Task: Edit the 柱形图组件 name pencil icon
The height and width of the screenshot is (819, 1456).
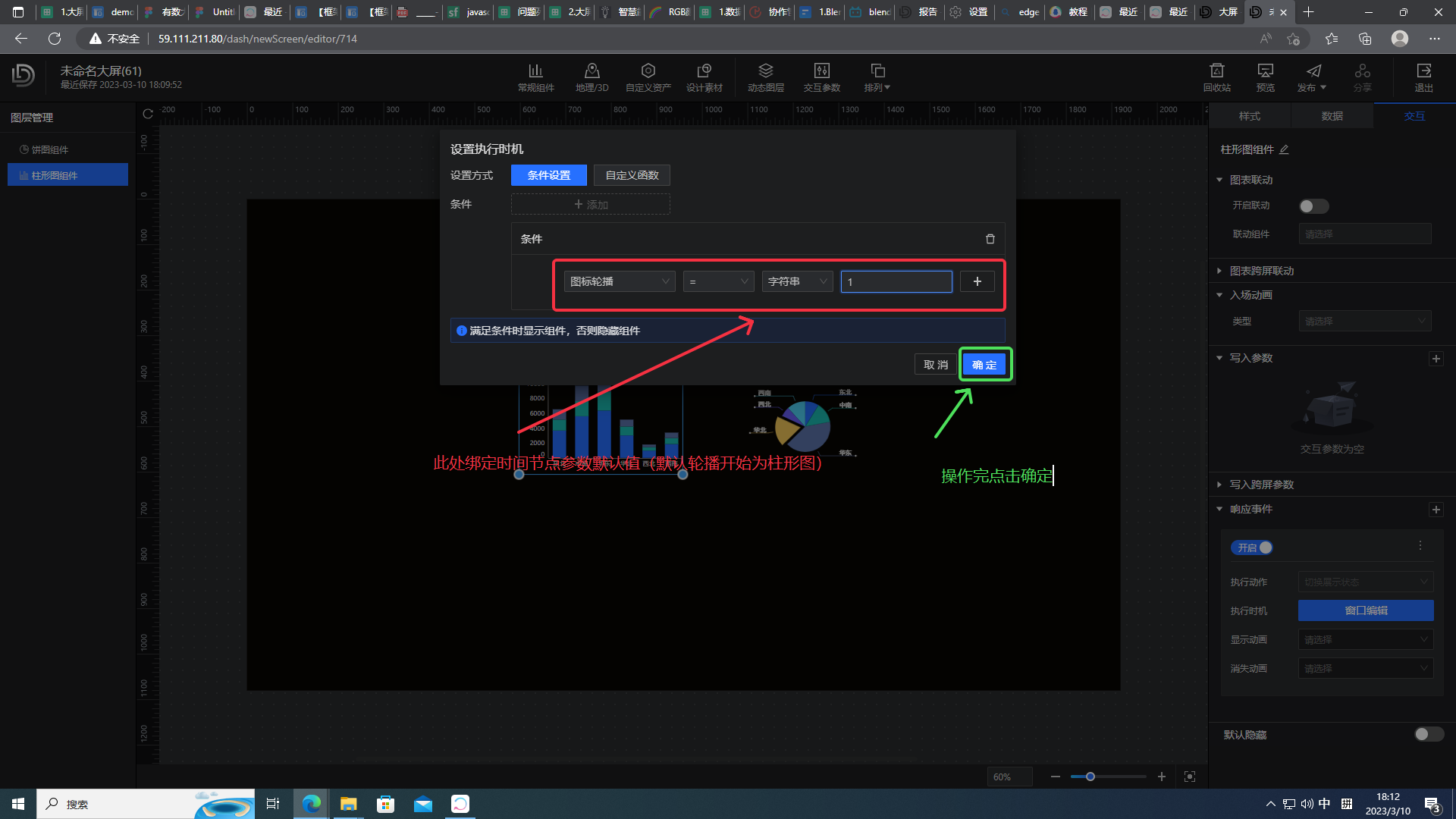Action: pyautogui.click(x=1284, y=149)
